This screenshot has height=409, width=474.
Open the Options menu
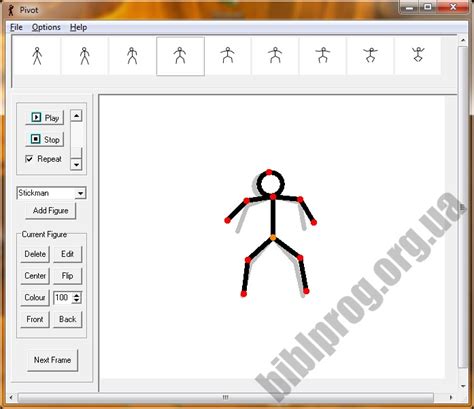click(x=46, y=27)
